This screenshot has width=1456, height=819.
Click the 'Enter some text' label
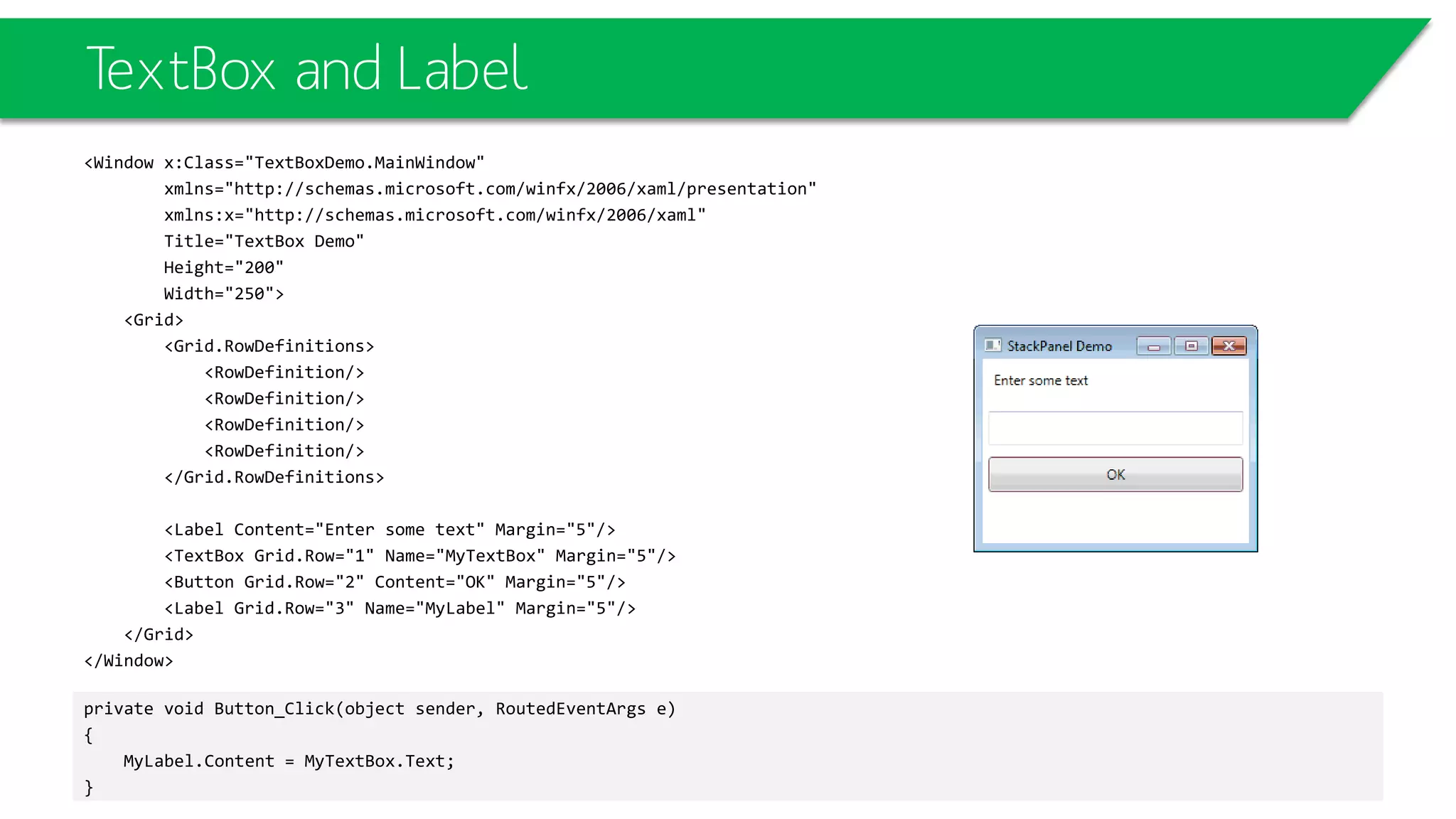pyautogui.click(x=1041, y=380)
